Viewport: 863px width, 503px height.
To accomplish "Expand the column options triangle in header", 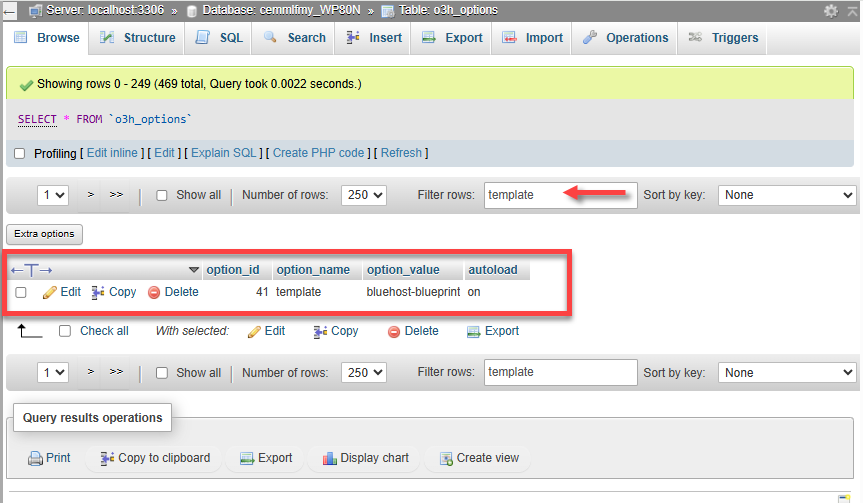I will [x=194, y=270].
